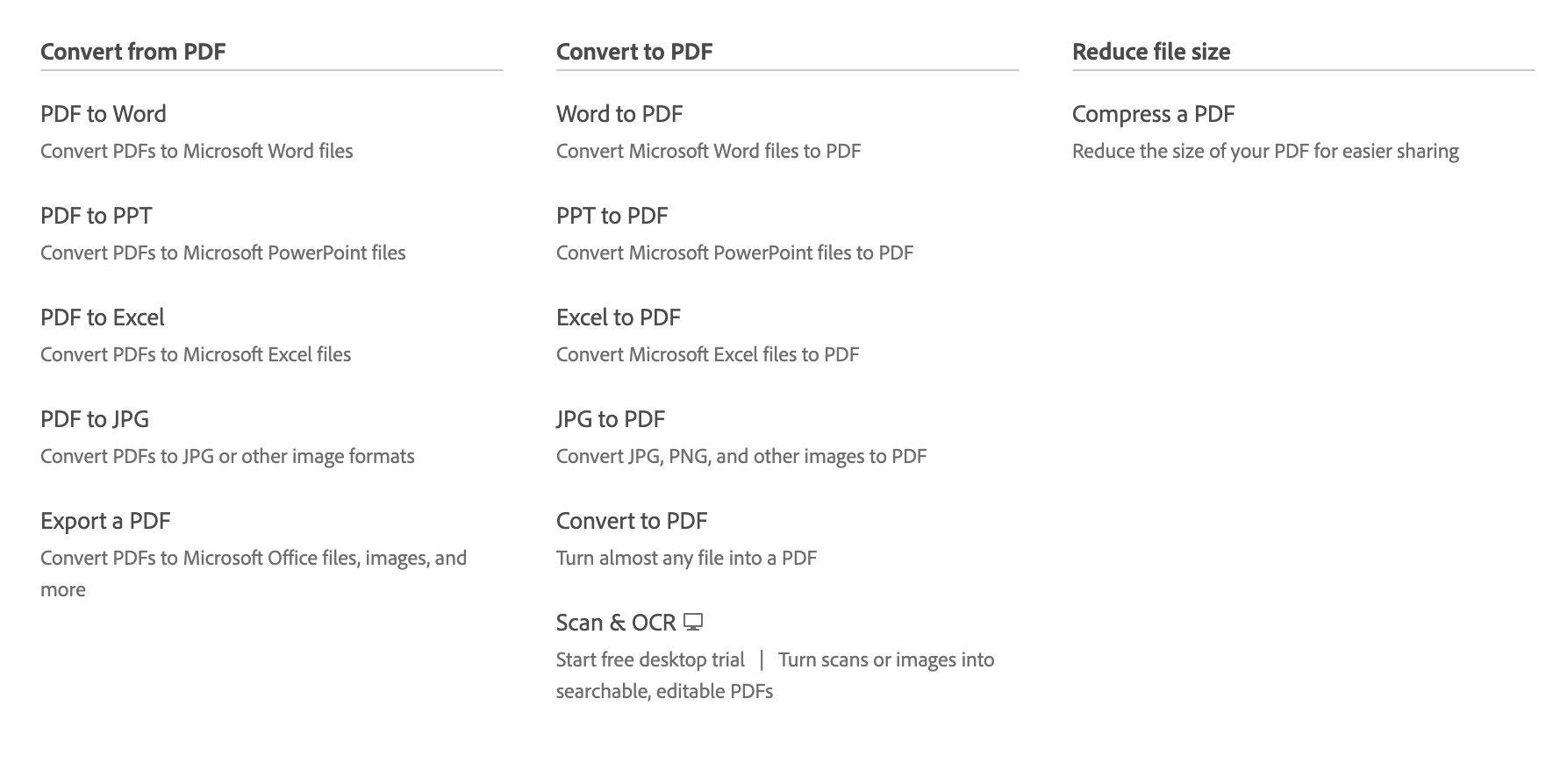Click 'Convert PDFs to Microsoft Word files' description

tap(197, 151)
